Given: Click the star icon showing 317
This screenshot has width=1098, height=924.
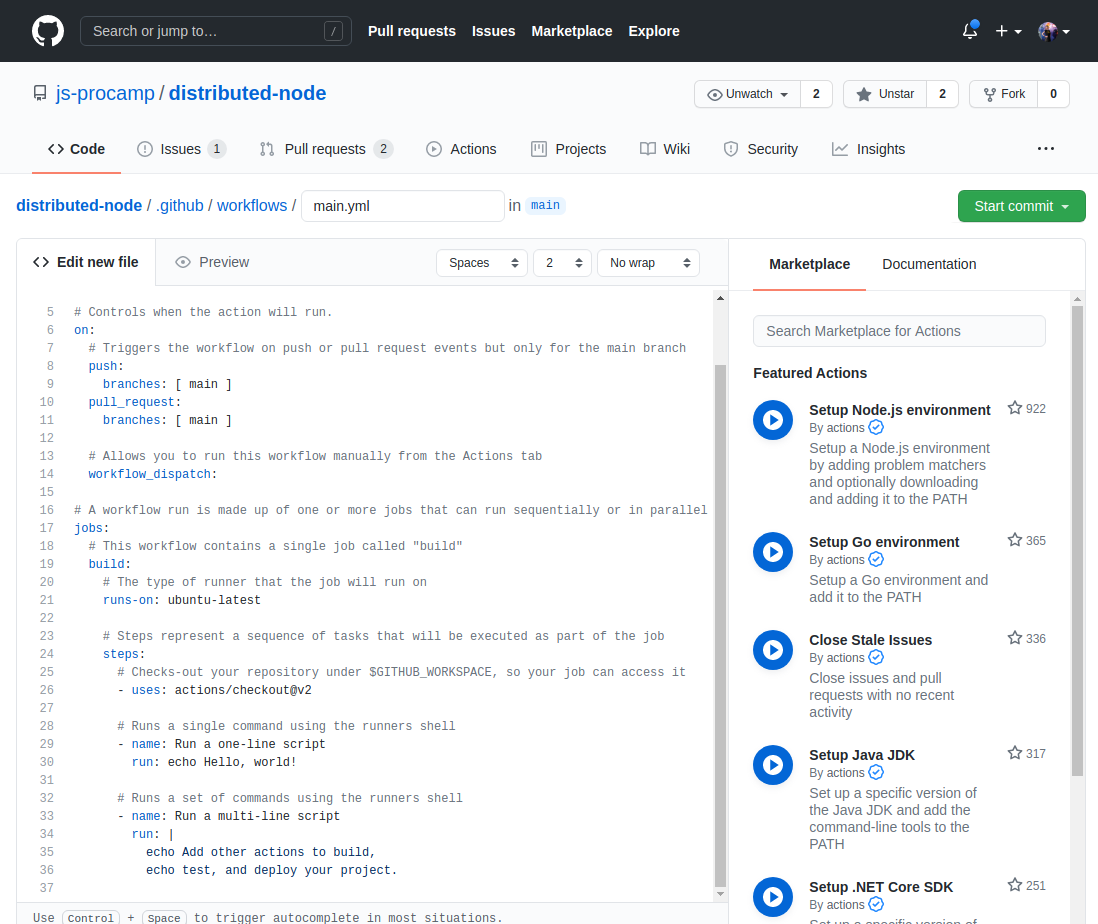Looking at the screenshot, I should click(x=1015, y=753).
